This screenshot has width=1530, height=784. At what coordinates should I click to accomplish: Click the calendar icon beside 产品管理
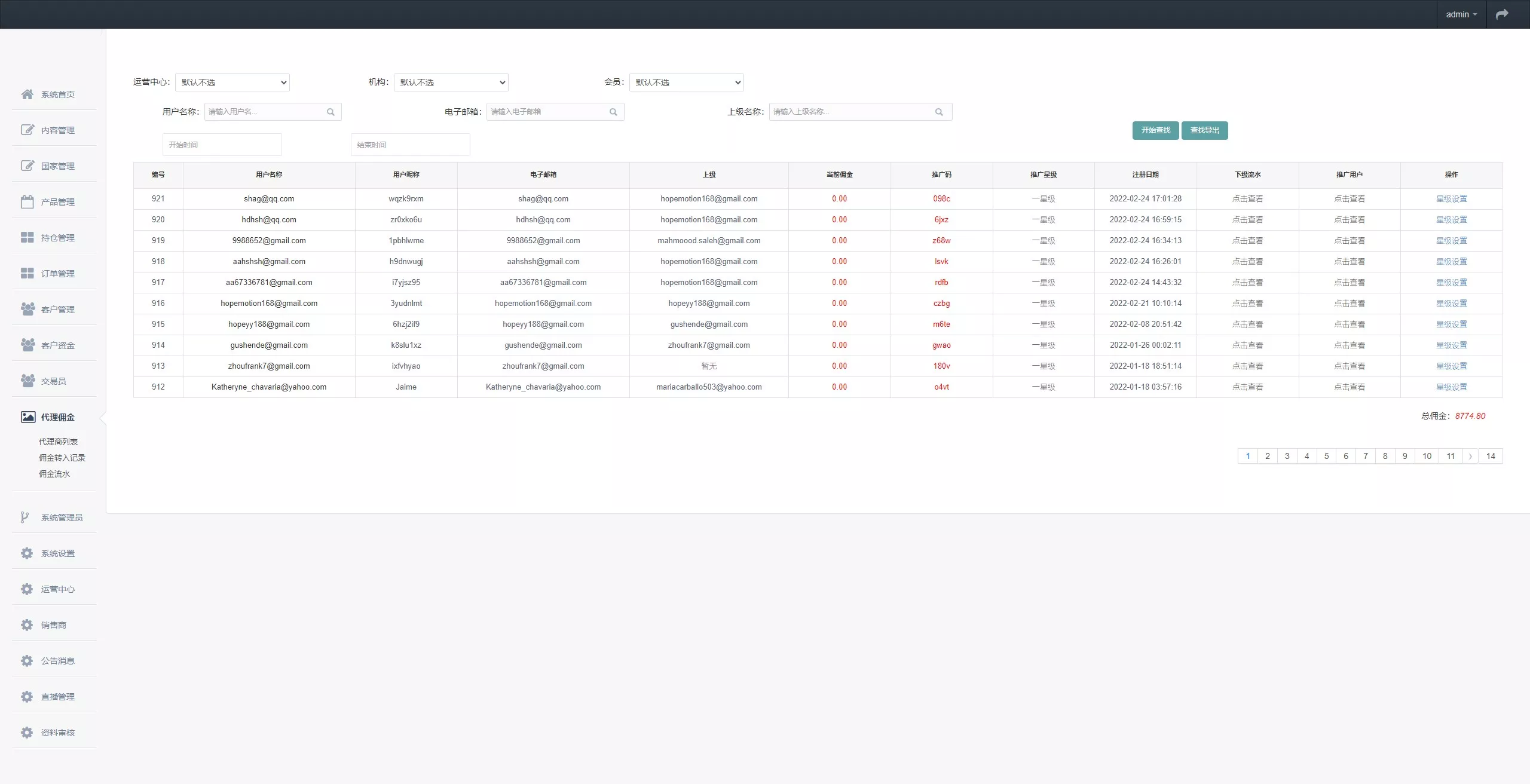tap(27, 202)
